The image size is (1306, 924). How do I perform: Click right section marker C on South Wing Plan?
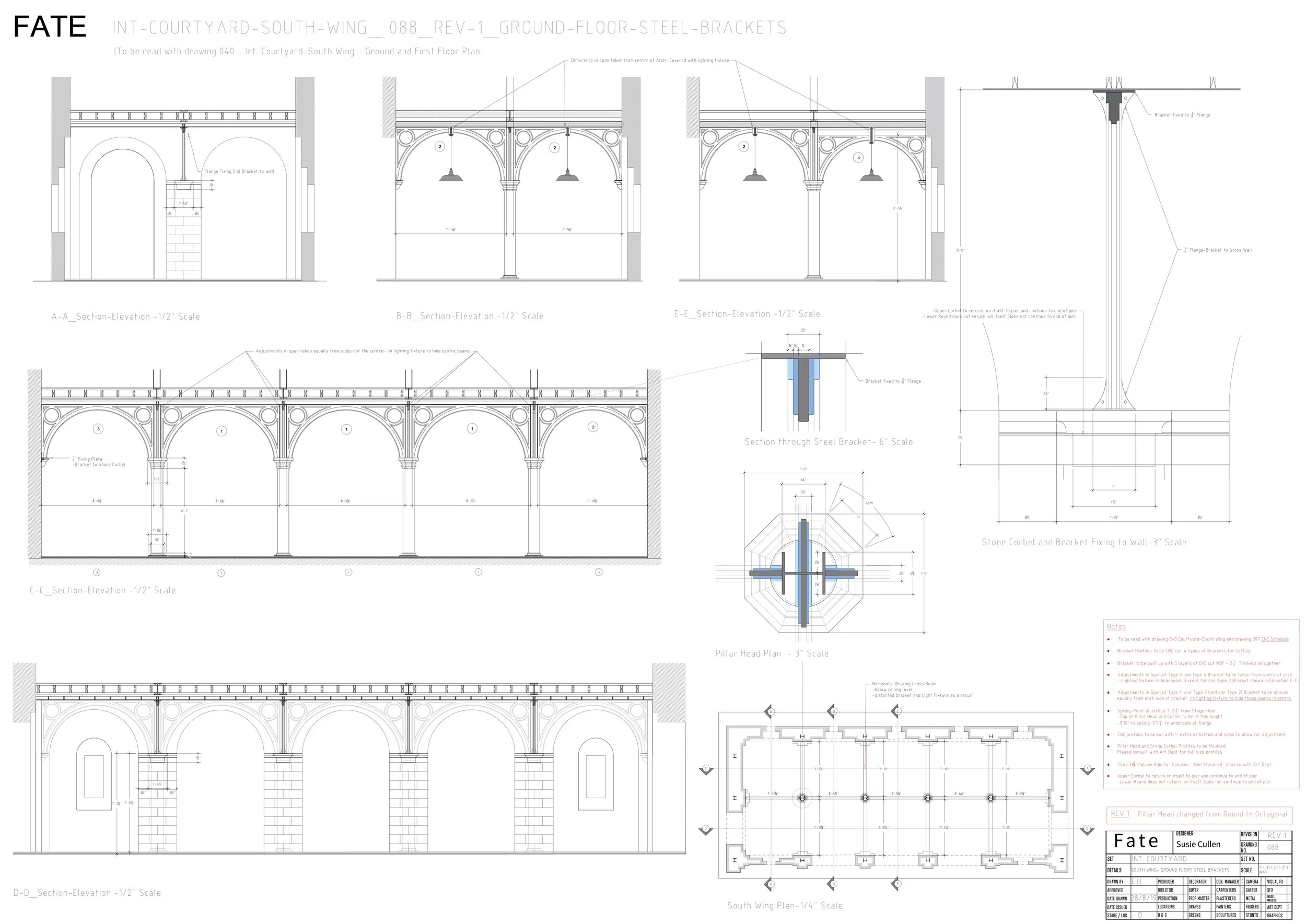[x=1088, y=769]
